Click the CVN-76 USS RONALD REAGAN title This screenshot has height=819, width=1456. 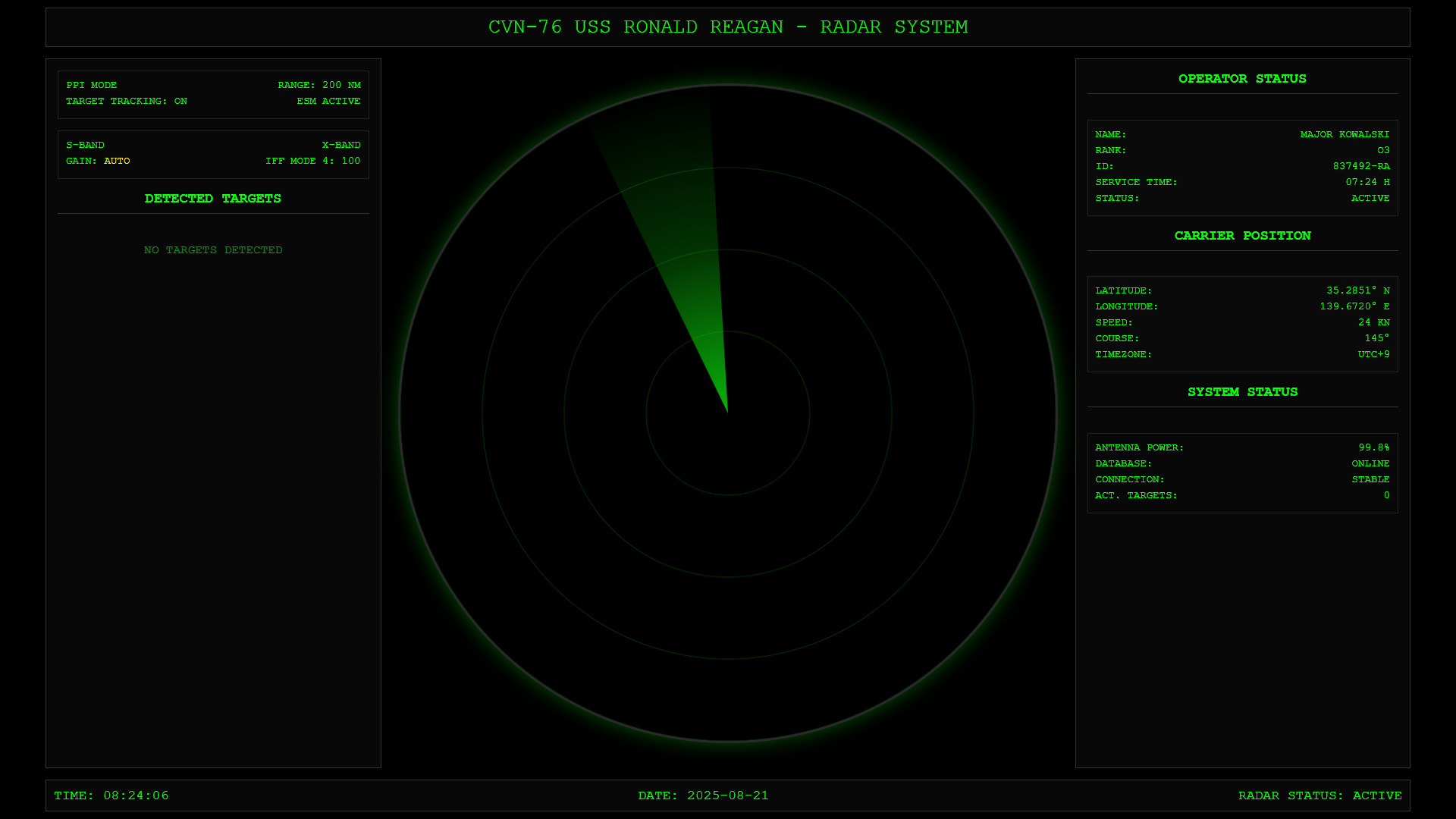click(728, 27)
